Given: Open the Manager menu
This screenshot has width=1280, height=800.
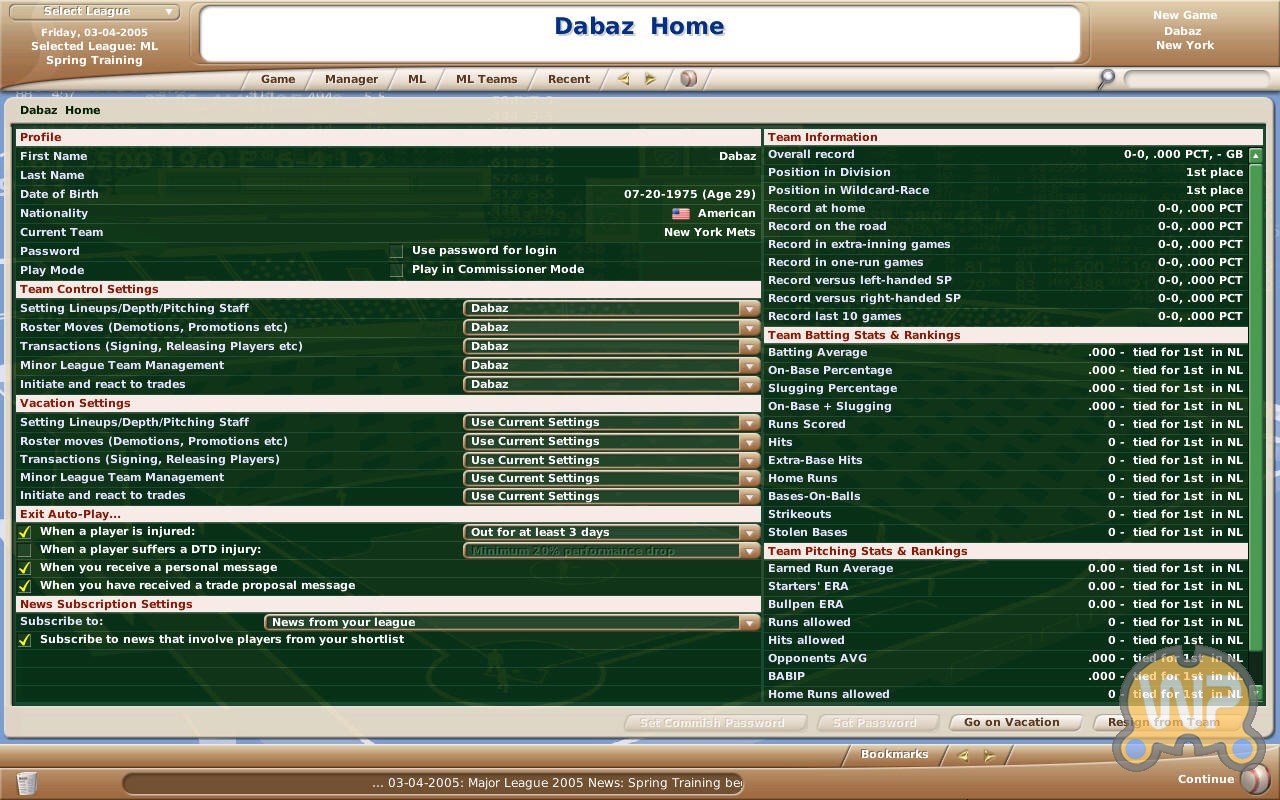Looking at the screenshot, I should tap(351, 79).
